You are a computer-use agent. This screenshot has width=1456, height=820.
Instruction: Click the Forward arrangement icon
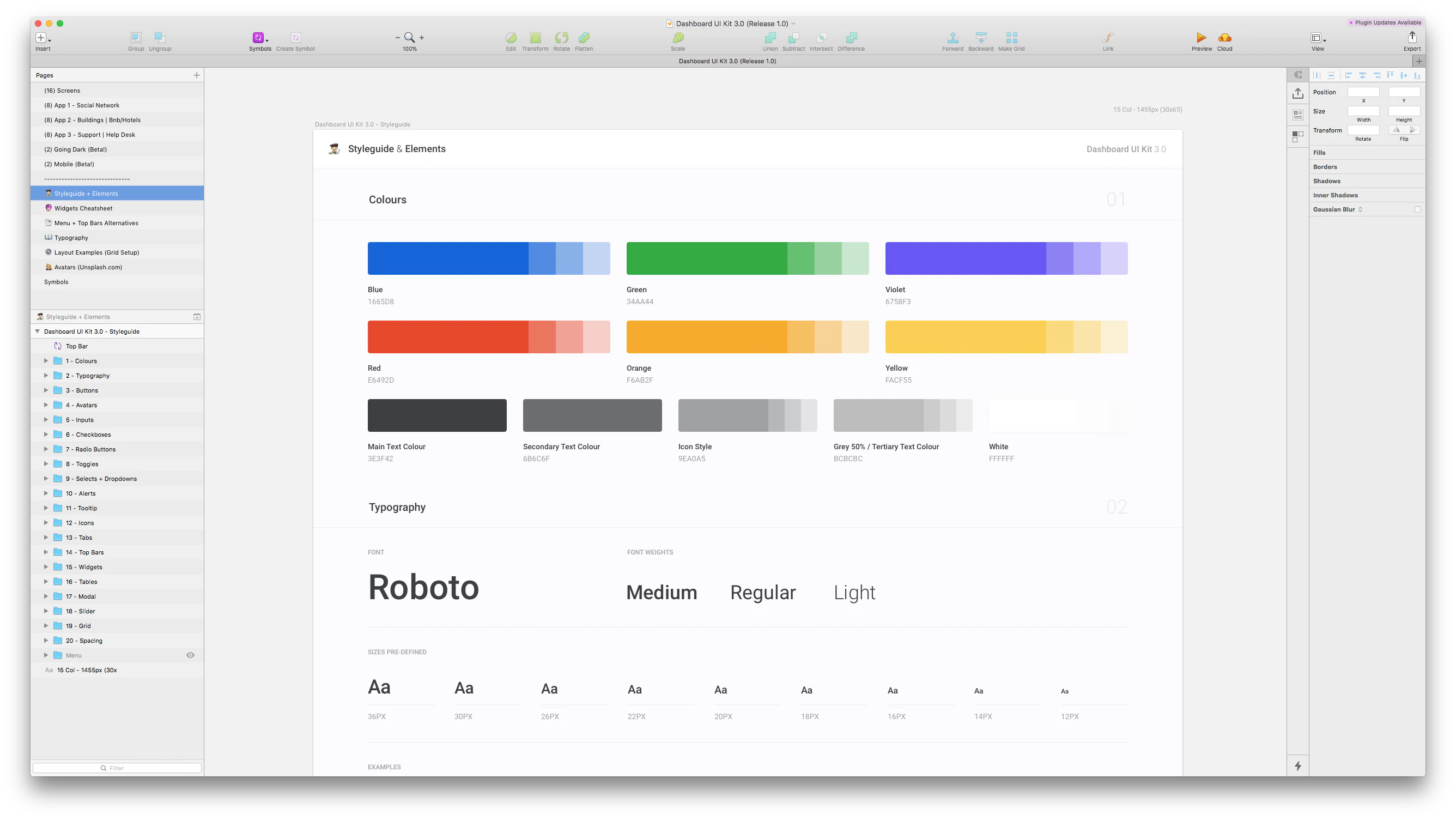[x=953, y=38]
